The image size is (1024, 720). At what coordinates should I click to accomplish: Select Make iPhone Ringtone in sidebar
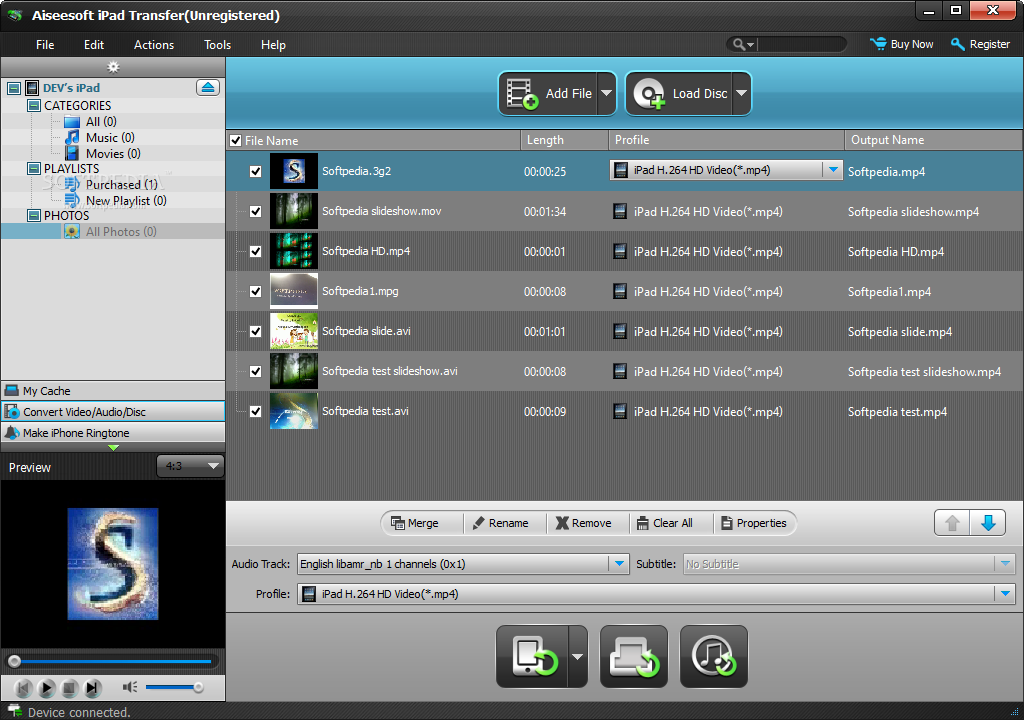(113, 433)
